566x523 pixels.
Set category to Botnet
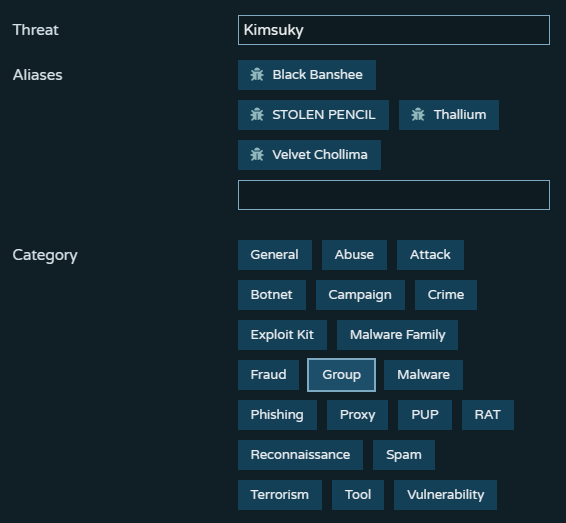pos(272,295)
